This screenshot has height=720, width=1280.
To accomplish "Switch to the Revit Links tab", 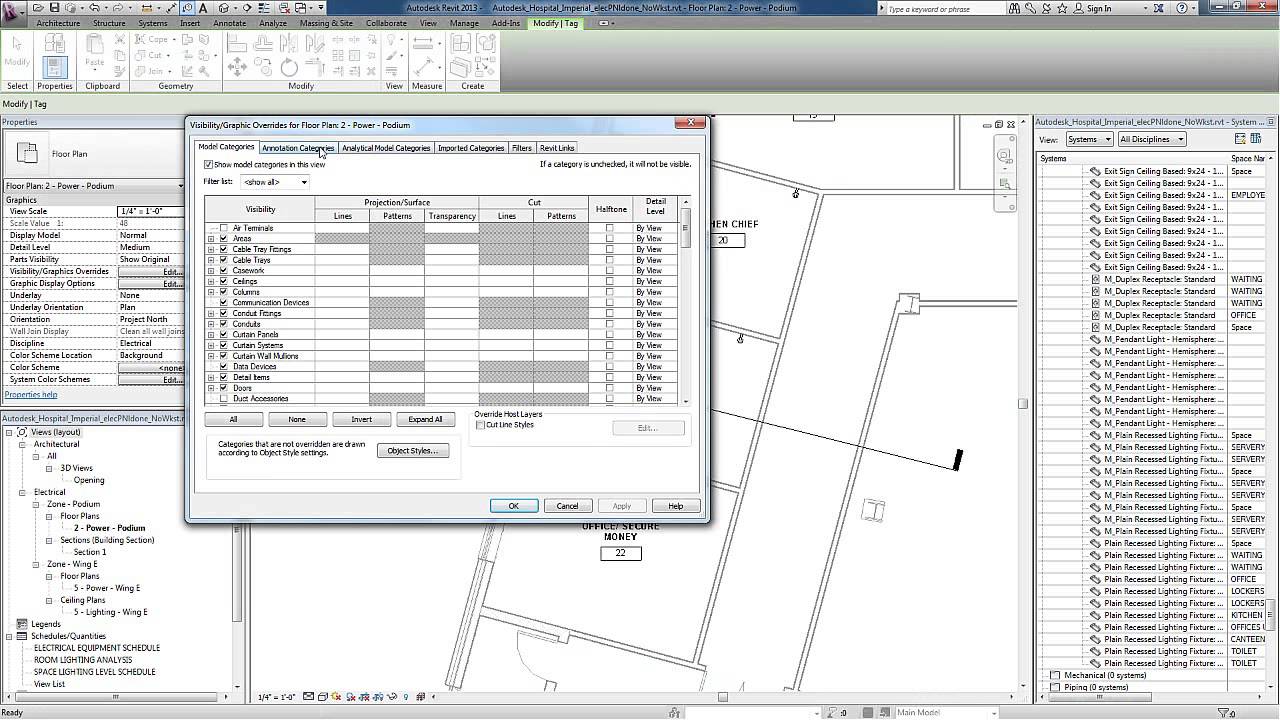I will tap(557, 148).
